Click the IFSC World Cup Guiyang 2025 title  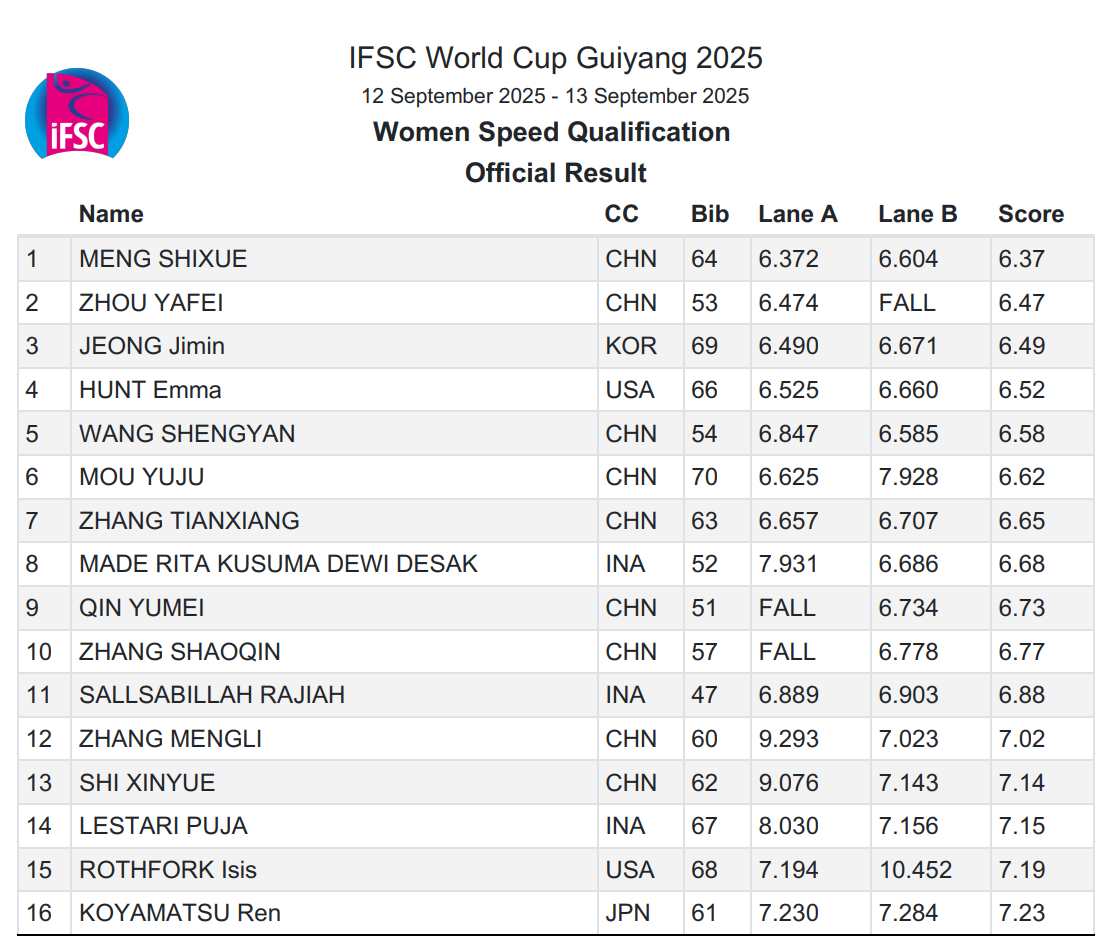(555, 58)
